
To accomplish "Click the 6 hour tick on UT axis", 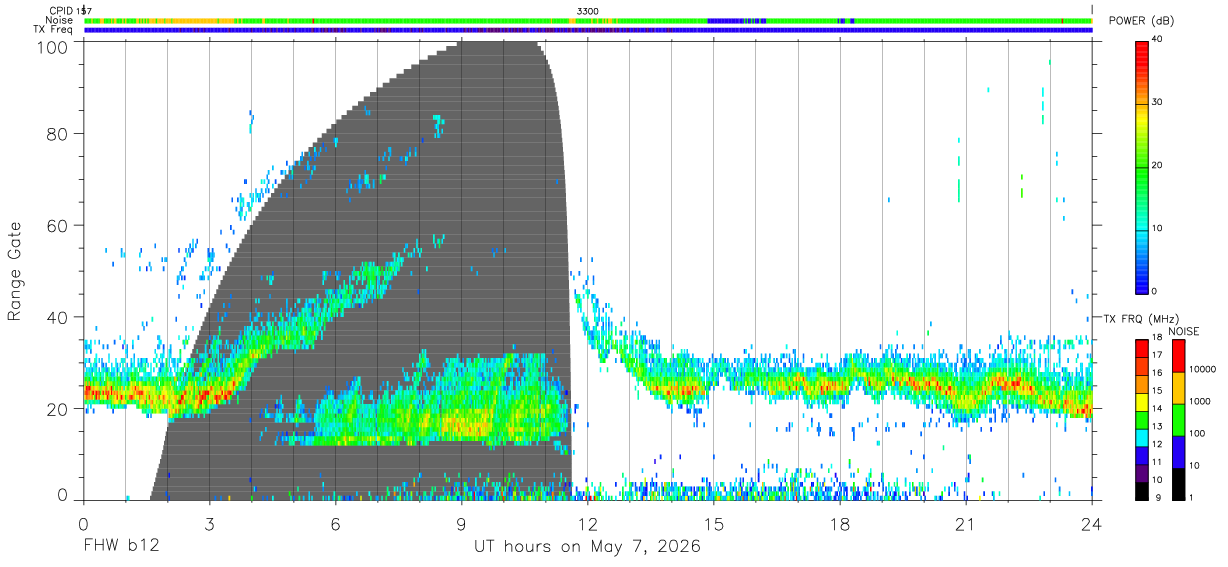I will pyautogui.click(x=335, y=524).
